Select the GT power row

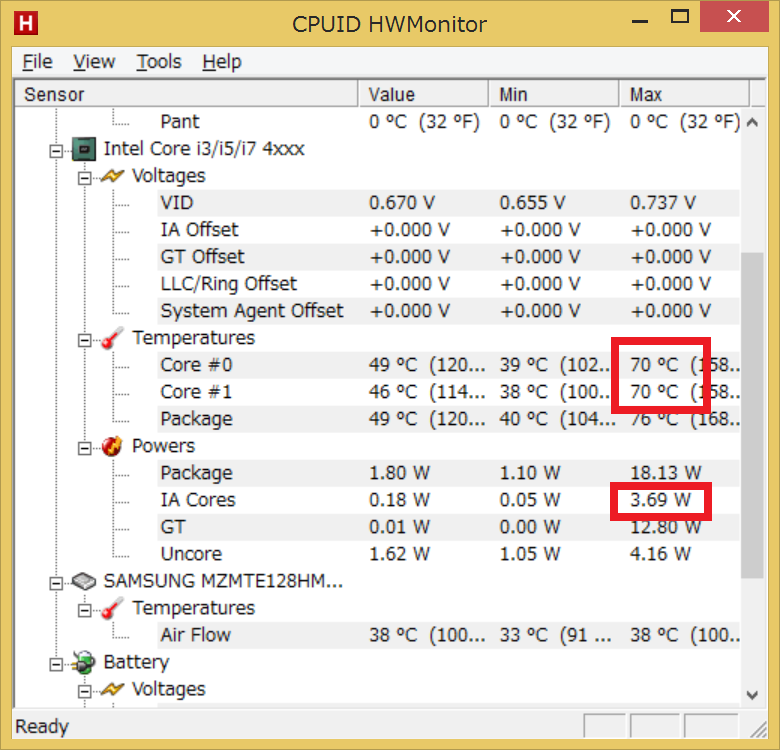pyautogui.click(x=449, y=527)
